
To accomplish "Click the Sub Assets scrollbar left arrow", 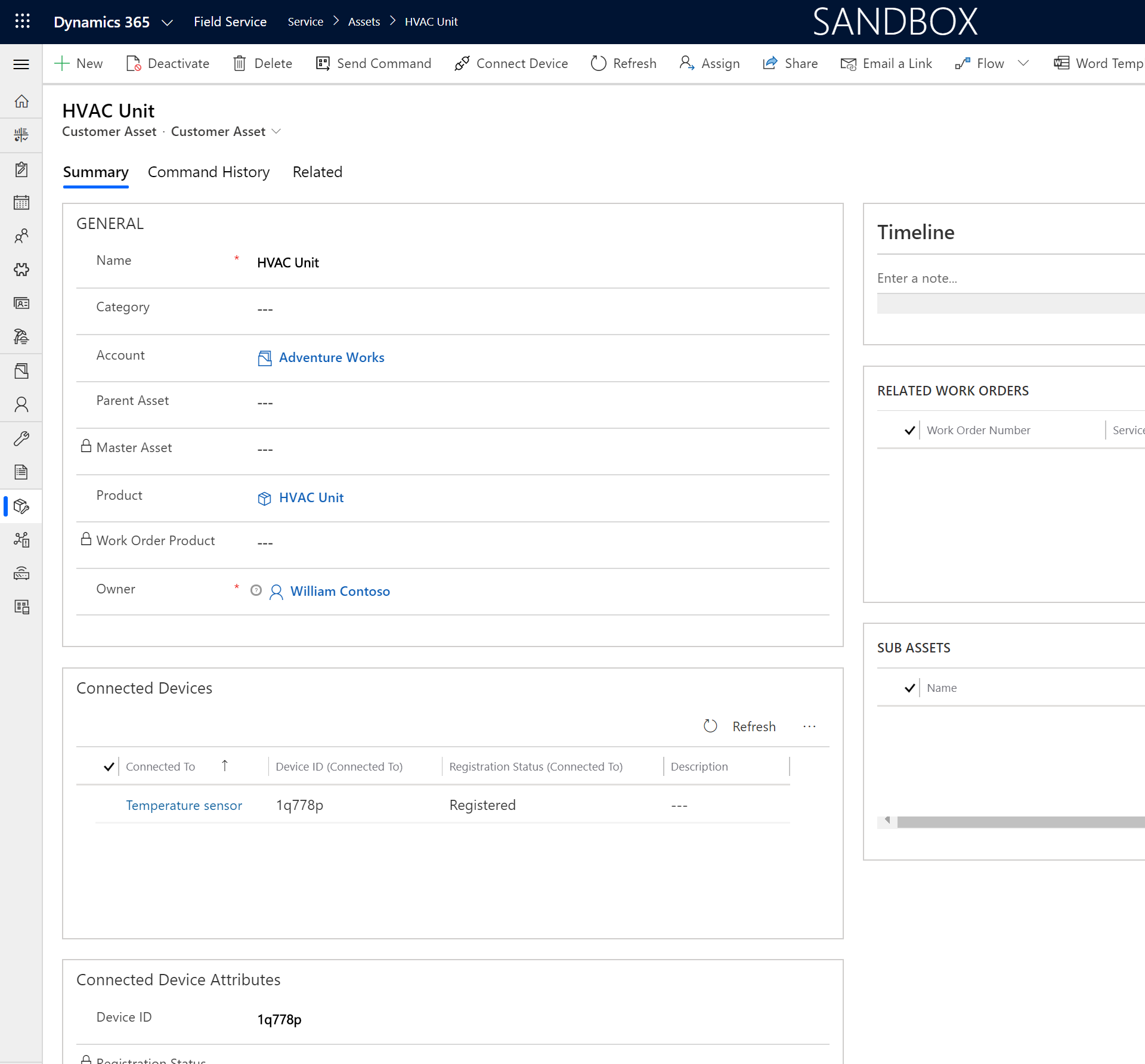I will (887, 821).
